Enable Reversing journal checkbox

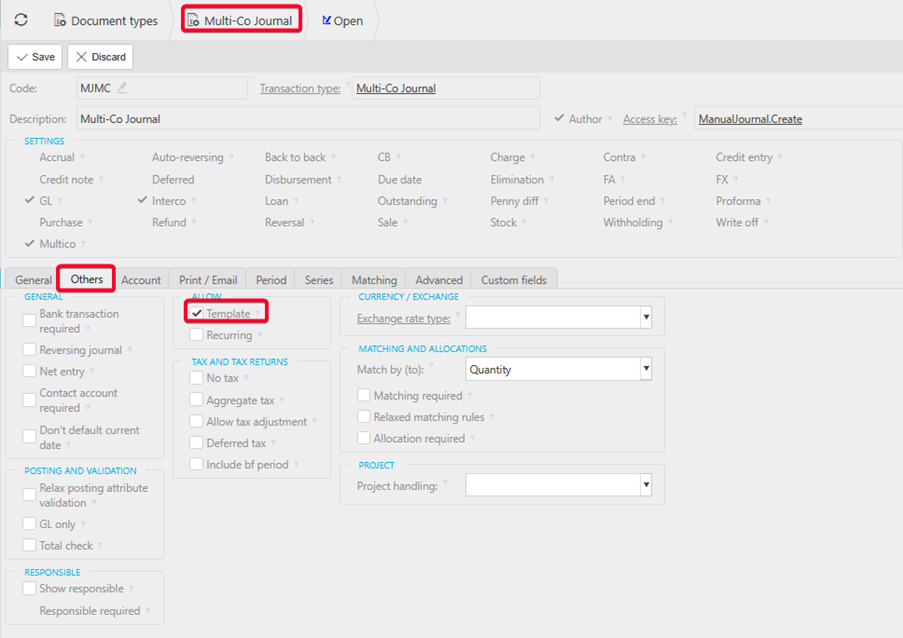[x=29, y=350]
